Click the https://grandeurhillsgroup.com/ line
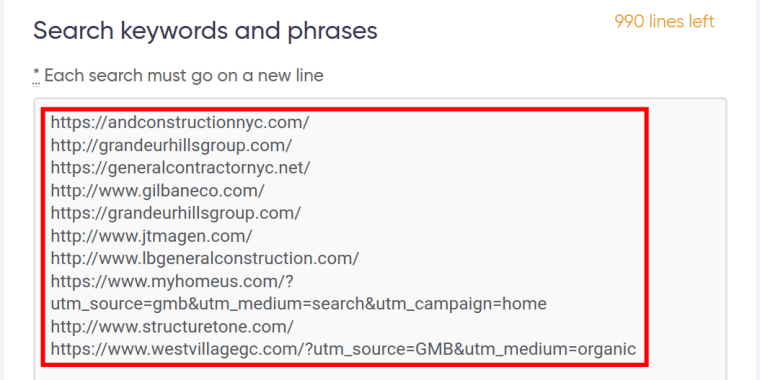The width and height of the screenshot is (760, 380). (x=176, y=213)
